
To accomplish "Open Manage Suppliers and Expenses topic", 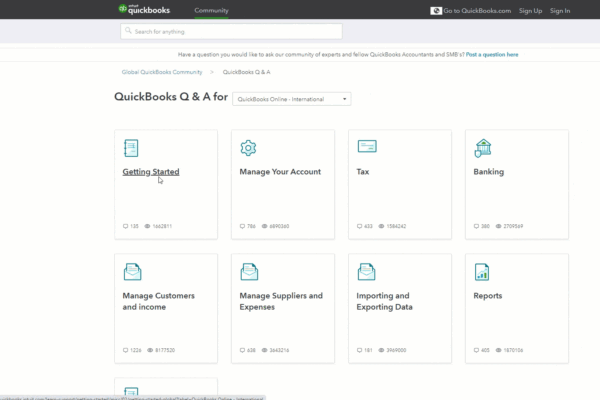I will point(281,301).
